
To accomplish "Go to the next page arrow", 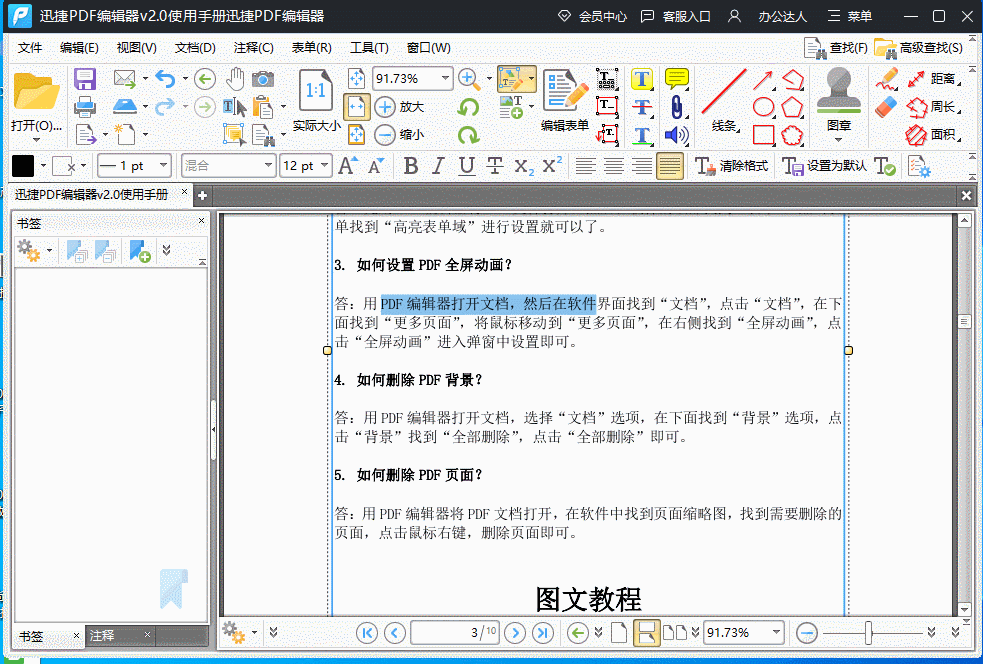I will pos(515,633).
